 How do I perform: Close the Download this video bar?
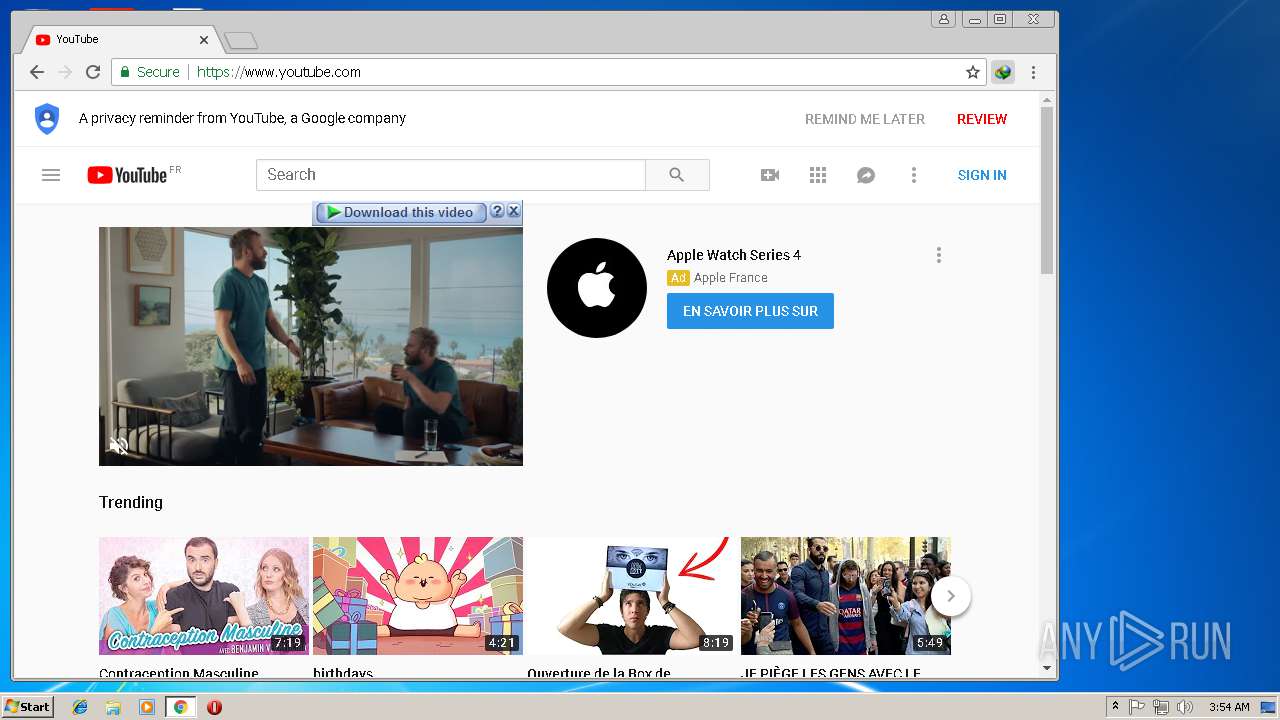[x=513, y=212]
